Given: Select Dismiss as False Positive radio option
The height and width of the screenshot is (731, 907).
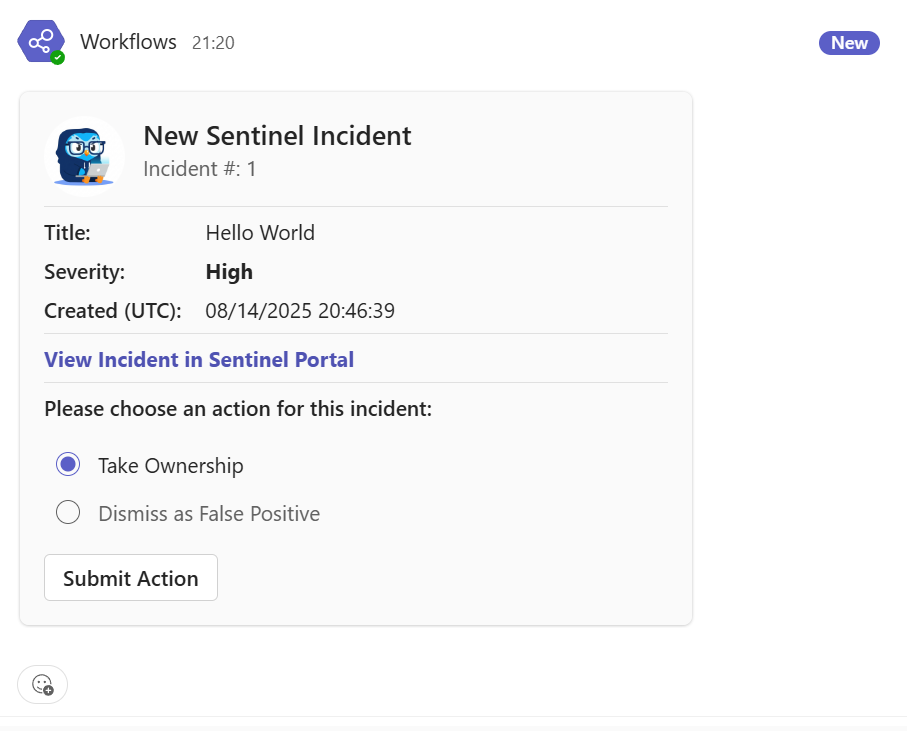Looking at the screenshot, I should coord(68,512).
